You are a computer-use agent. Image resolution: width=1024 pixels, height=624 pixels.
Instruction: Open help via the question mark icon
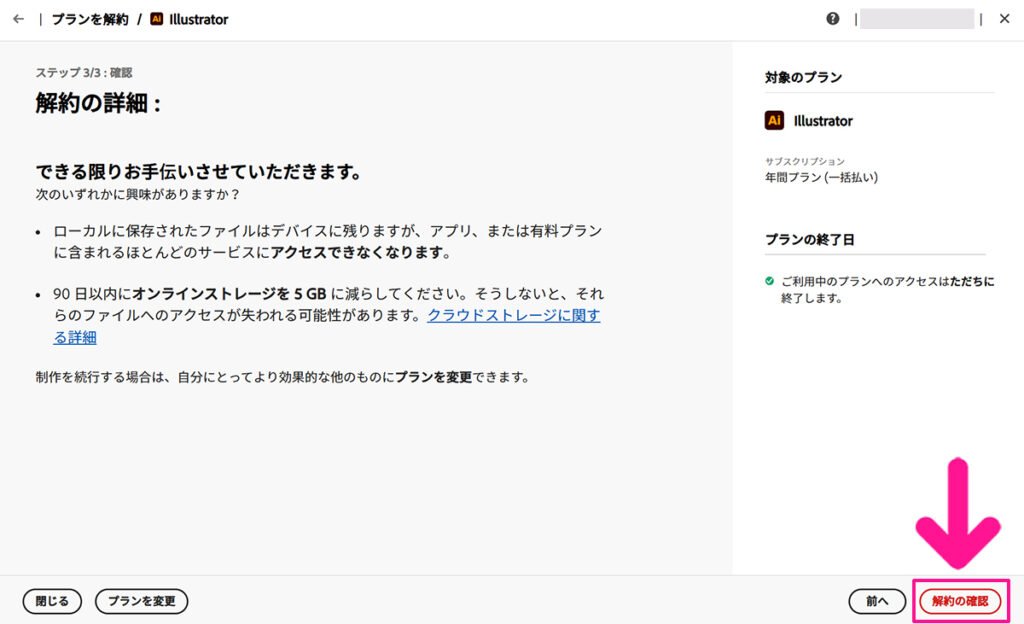(833, 19)
